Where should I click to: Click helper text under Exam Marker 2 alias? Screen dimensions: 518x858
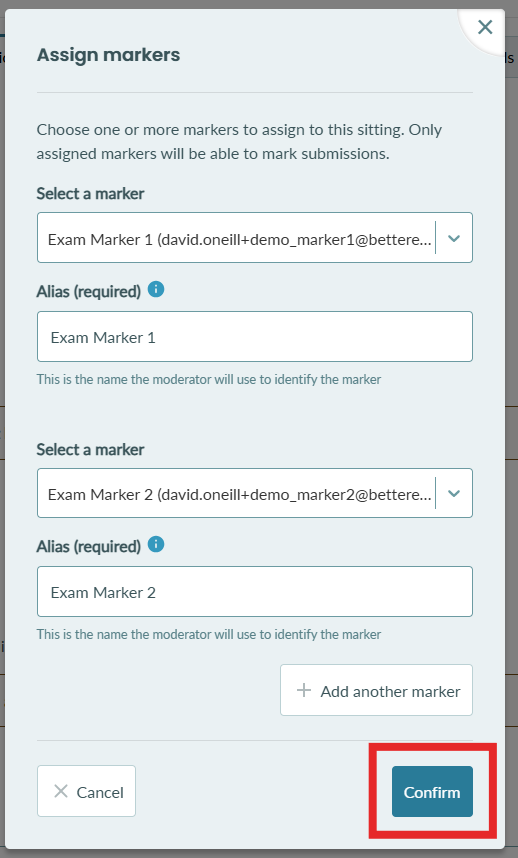coord(209,634)
